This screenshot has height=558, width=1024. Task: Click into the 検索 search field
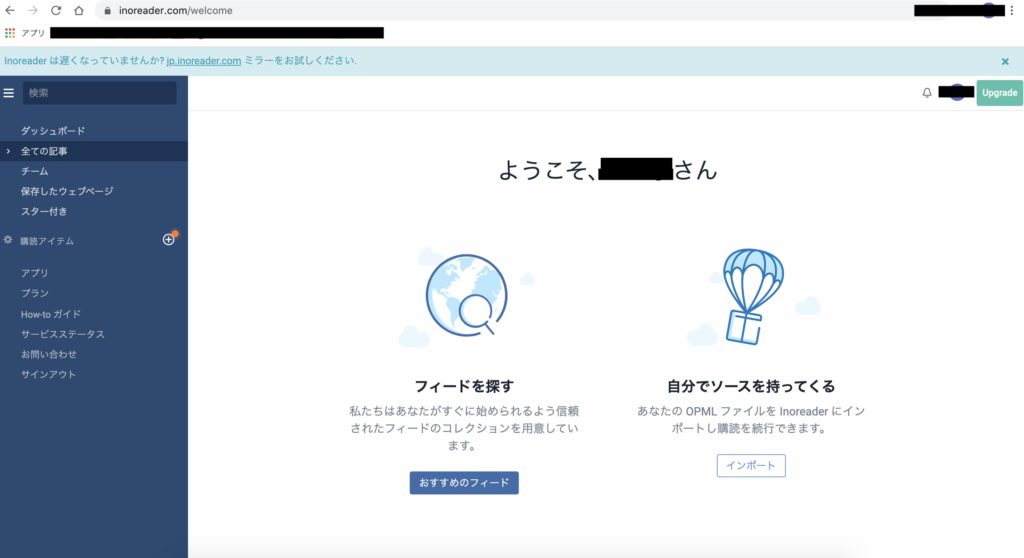[99, 93]
